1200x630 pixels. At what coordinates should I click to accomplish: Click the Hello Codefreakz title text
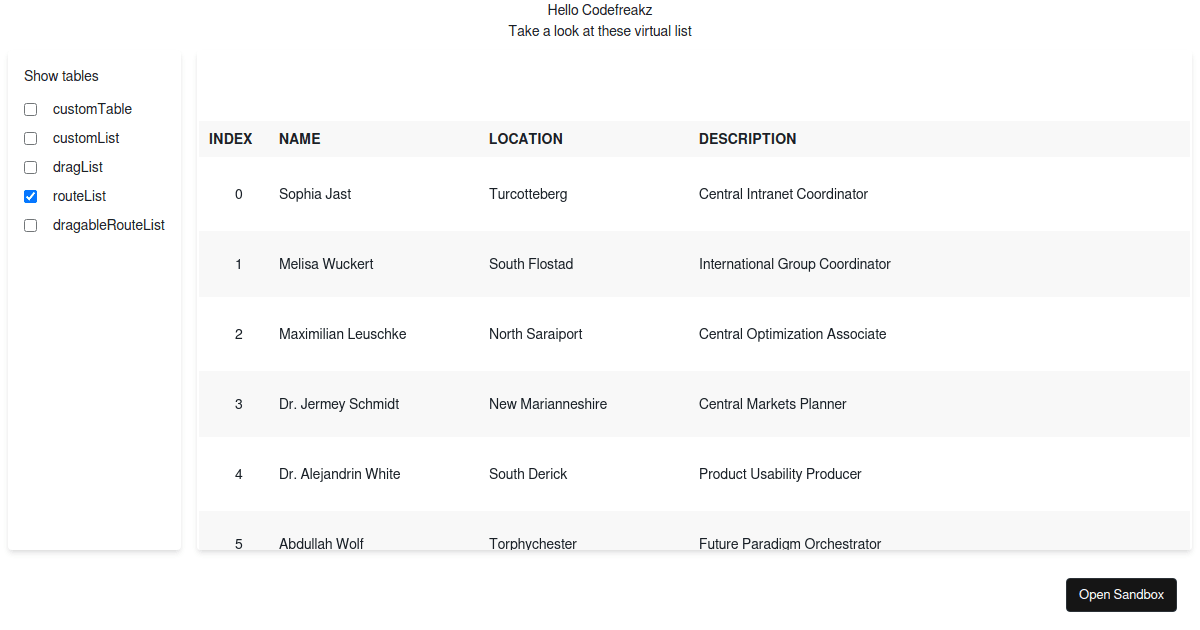click(x=599, y=10)
